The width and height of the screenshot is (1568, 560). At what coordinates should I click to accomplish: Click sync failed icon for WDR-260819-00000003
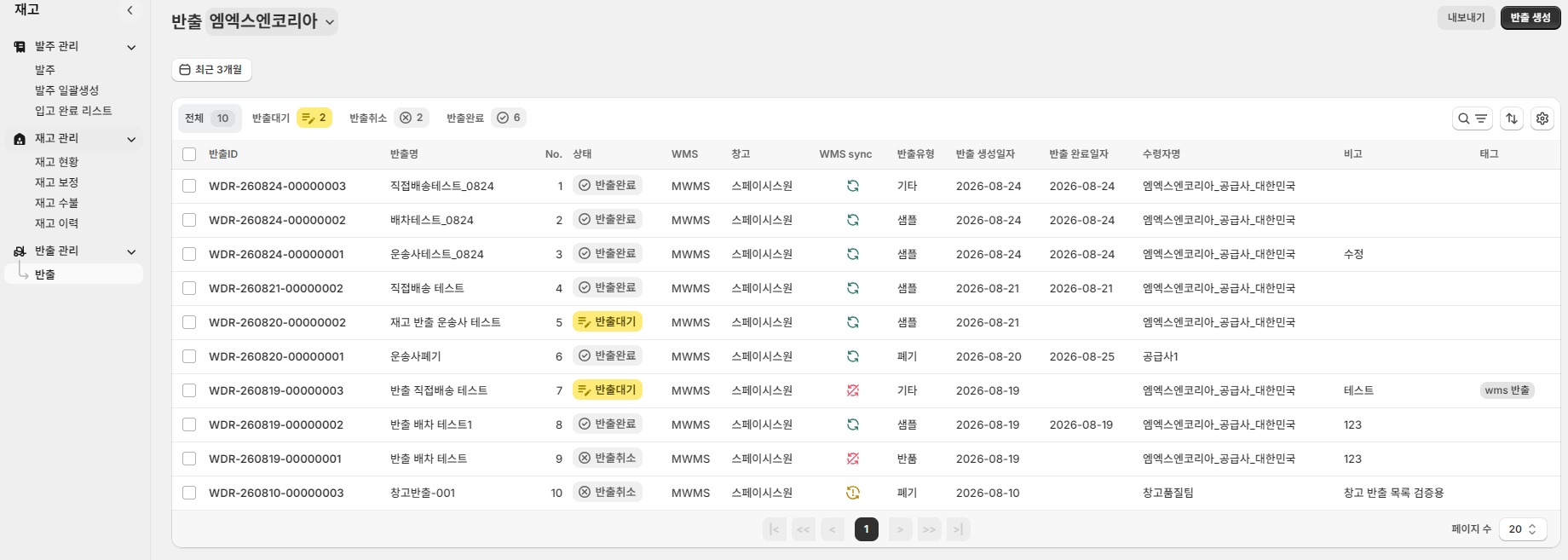point(852,390)
